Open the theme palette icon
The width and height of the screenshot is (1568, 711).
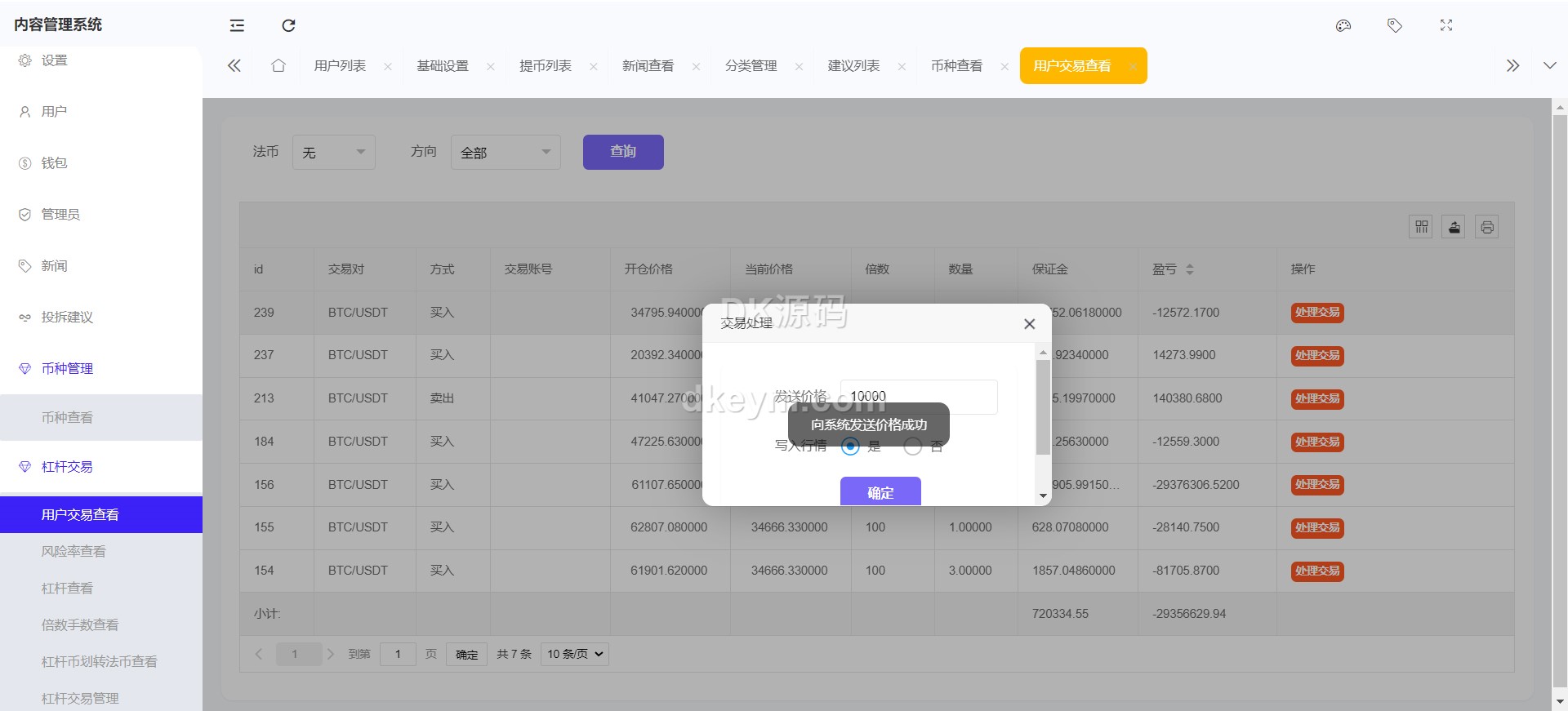coord(1343,25)
